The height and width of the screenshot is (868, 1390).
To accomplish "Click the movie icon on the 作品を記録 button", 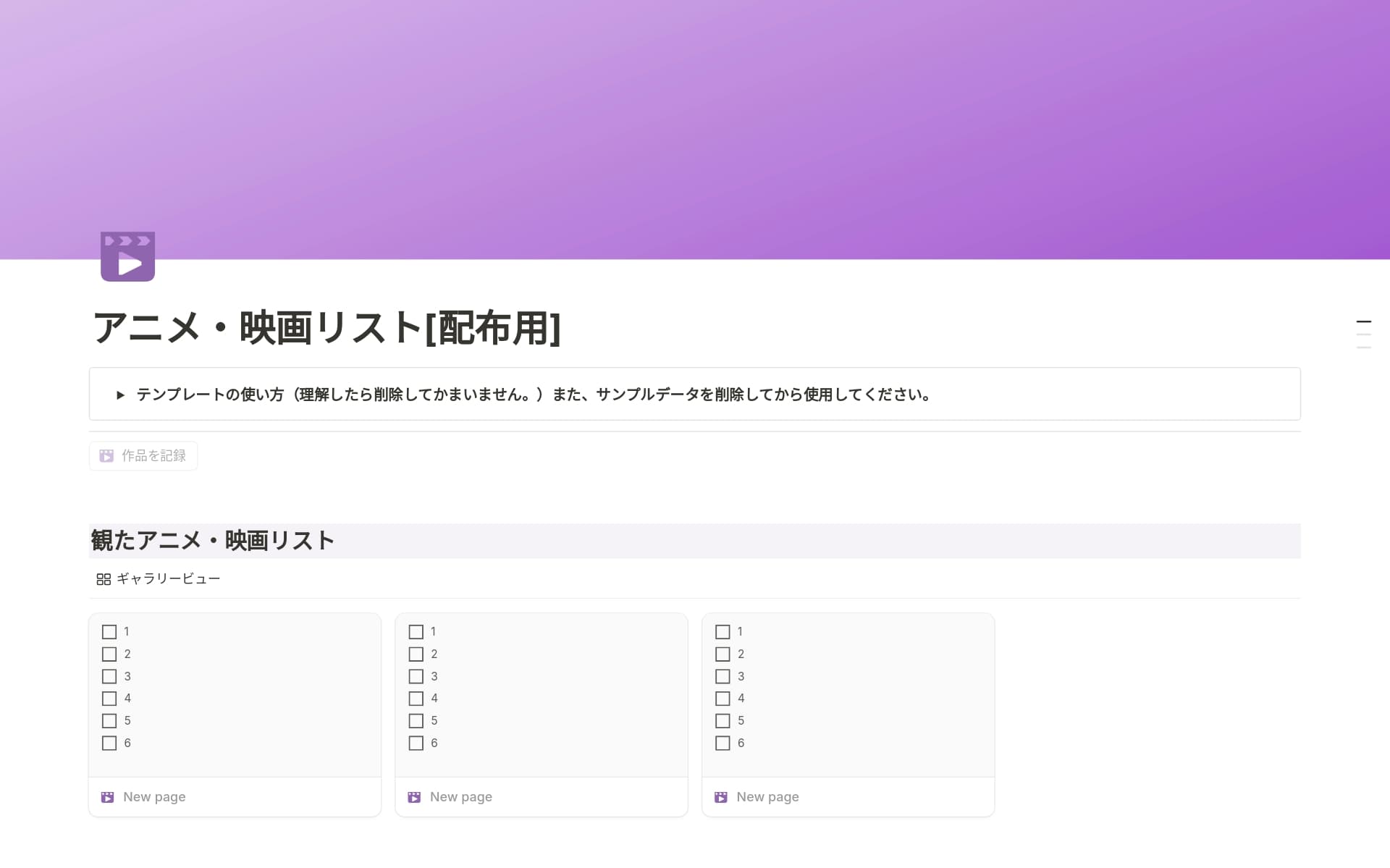I will [107, 455].
